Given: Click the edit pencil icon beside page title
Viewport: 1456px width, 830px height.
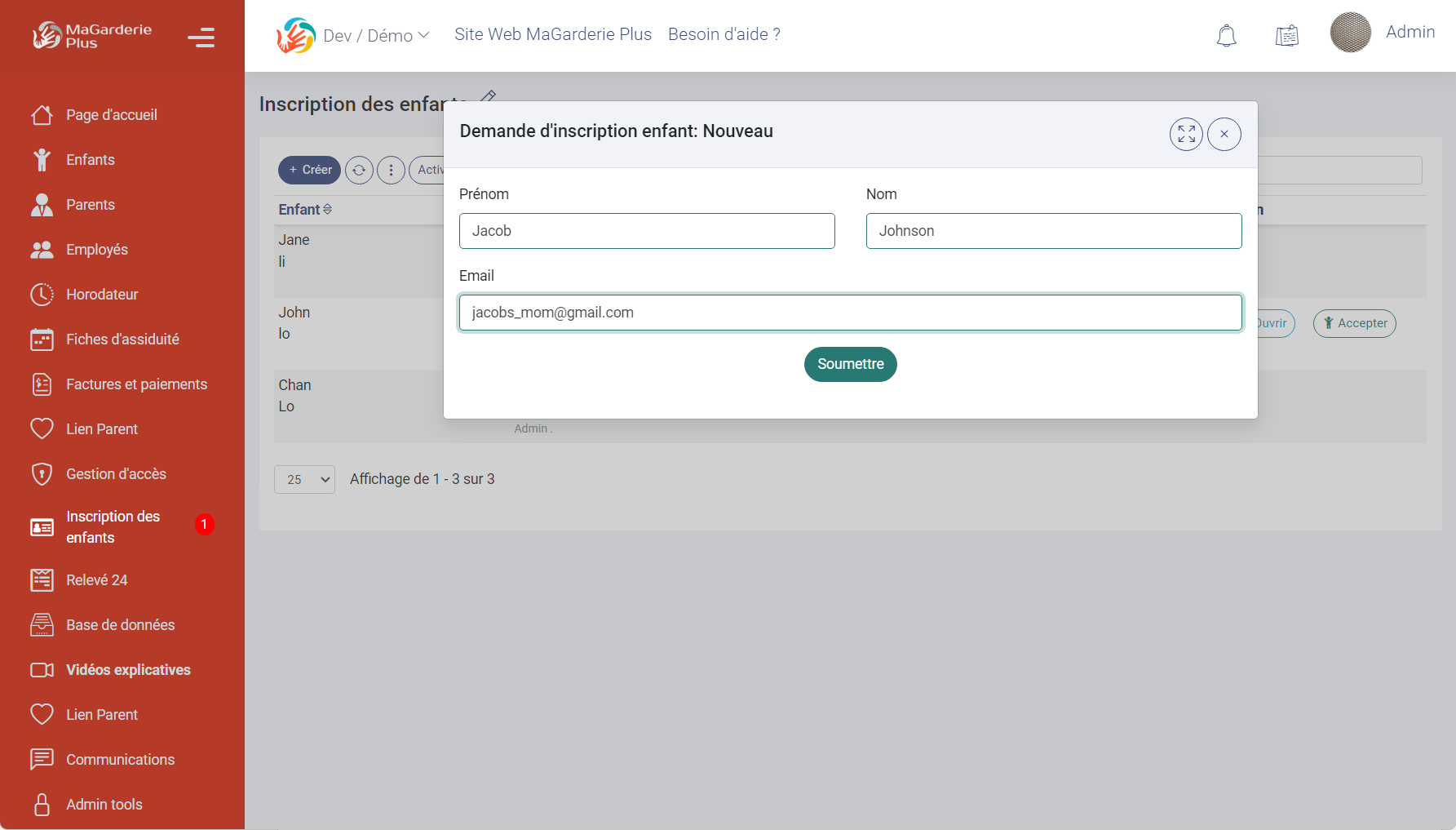Looking at the screenshot, I should 488,96.
